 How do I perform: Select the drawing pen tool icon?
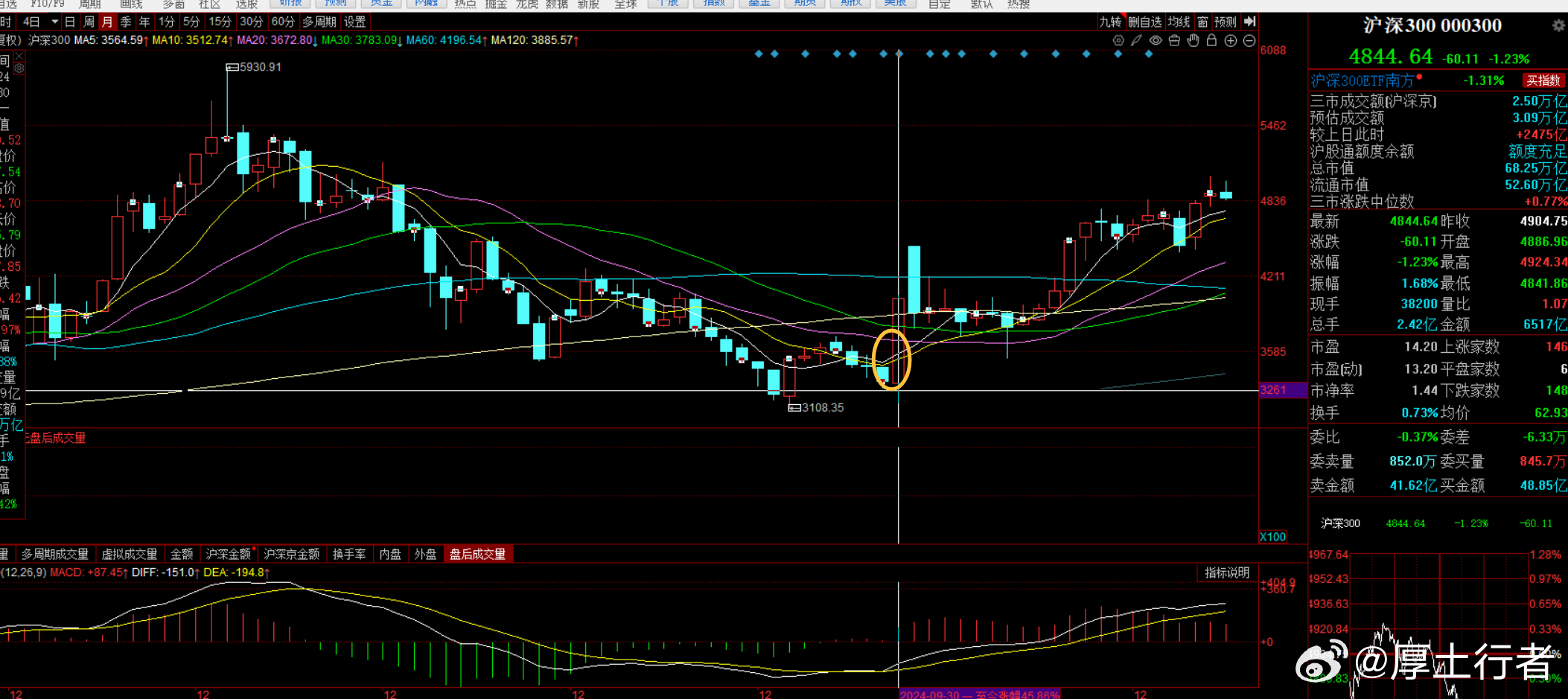coord(1136,41)
